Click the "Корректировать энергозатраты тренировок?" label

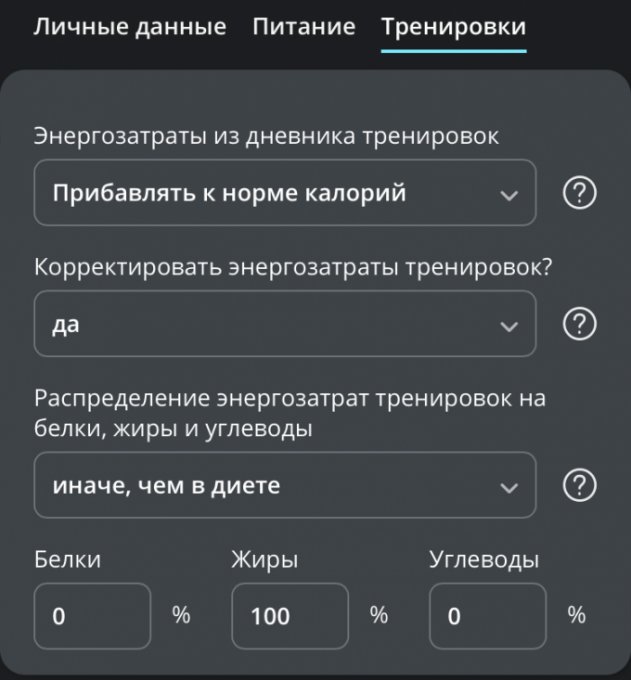(x=293, y=267)
